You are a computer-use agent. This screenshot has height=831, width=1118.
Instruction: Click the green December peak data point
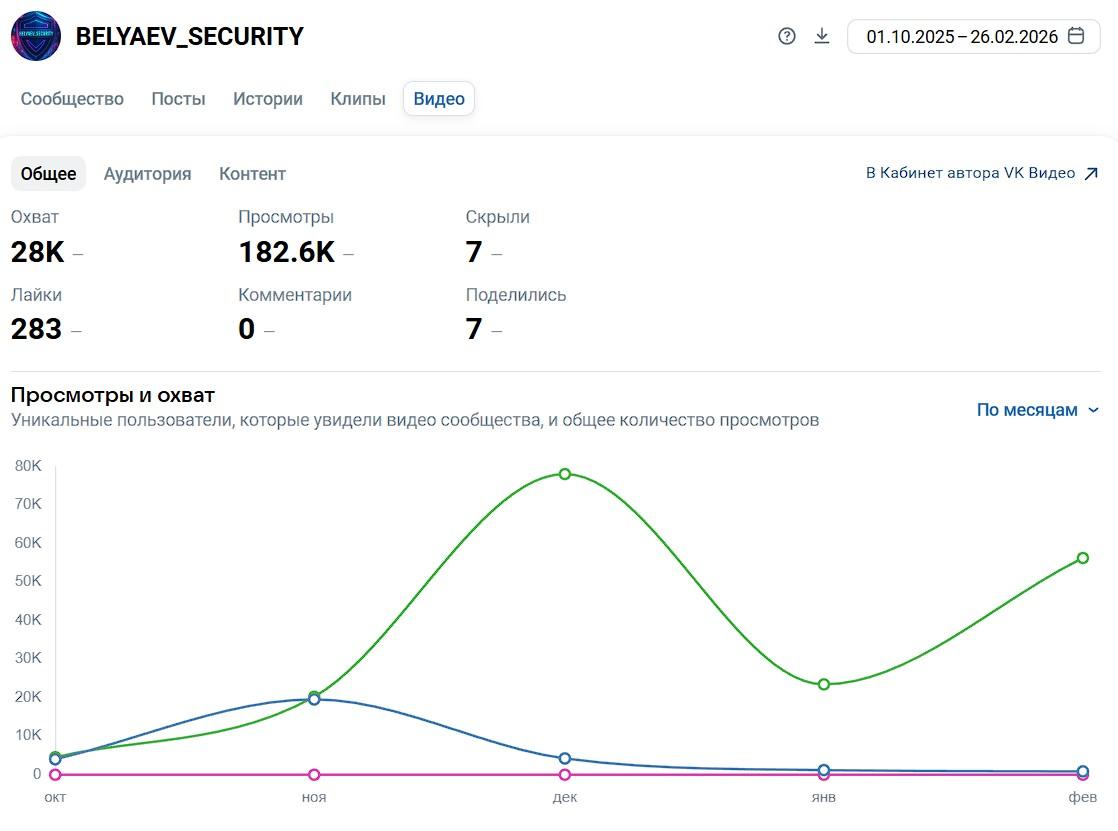click(565, 474)
